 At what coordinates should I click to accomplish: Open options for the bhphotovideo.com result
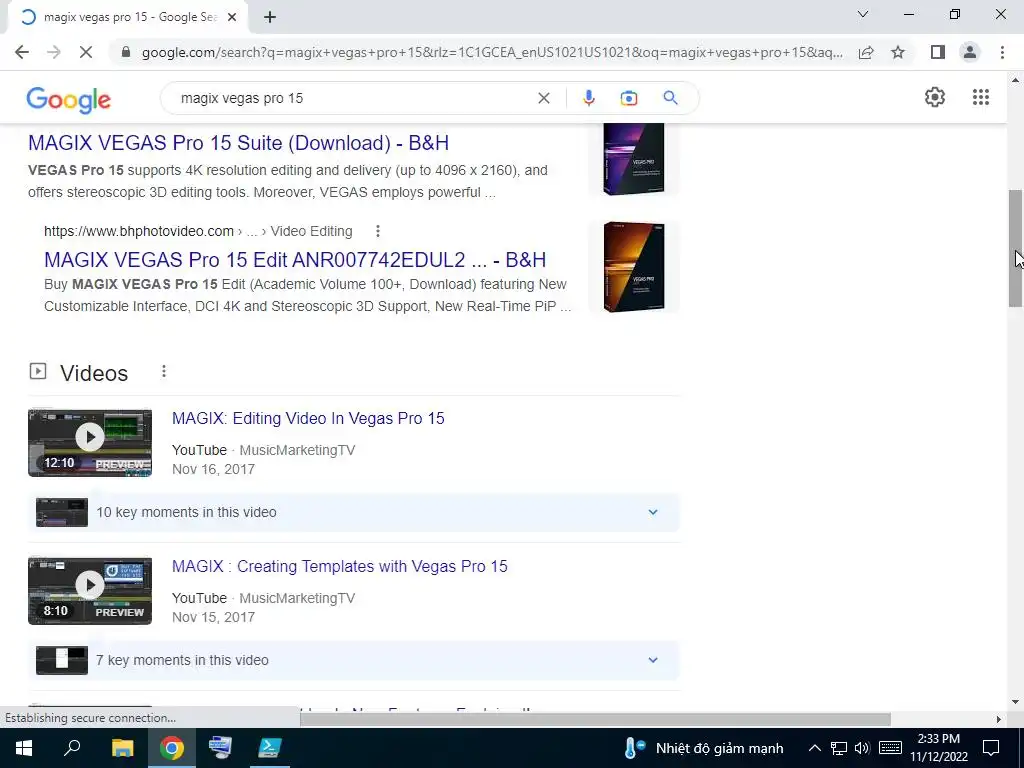tap(377, 231)
